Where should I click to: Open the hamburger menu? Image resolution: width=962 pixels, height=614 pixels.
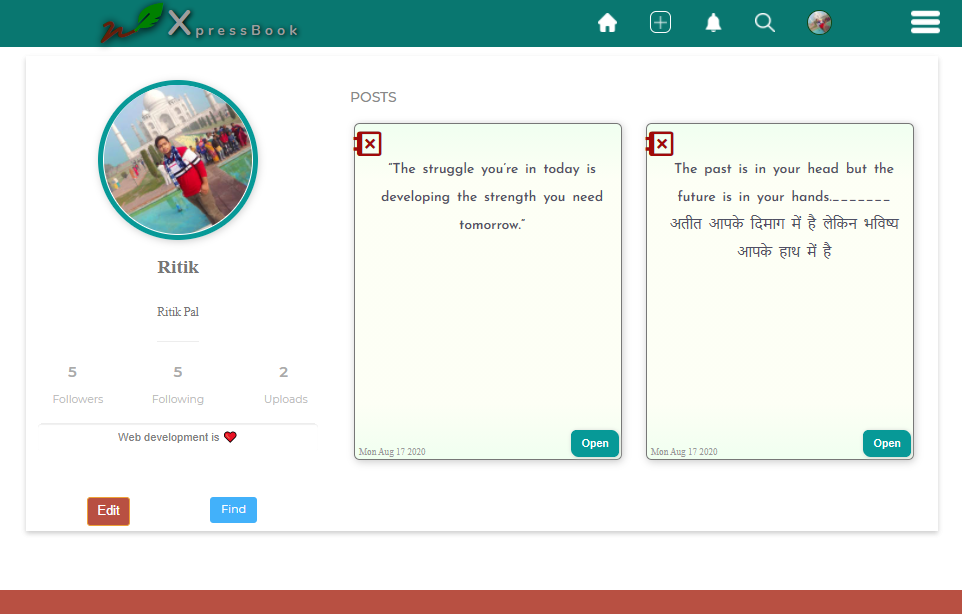point(925,22)
